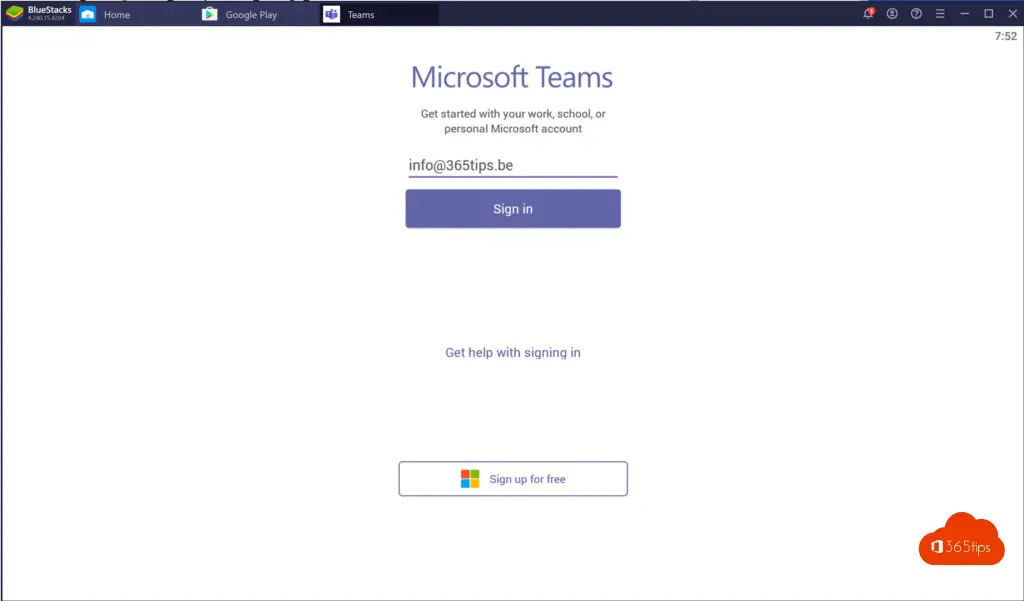Open the BlueStacks account profile icon
The width and height of the screenshot is (1024, 601).
pyautogui.click(x=892, y=14)
